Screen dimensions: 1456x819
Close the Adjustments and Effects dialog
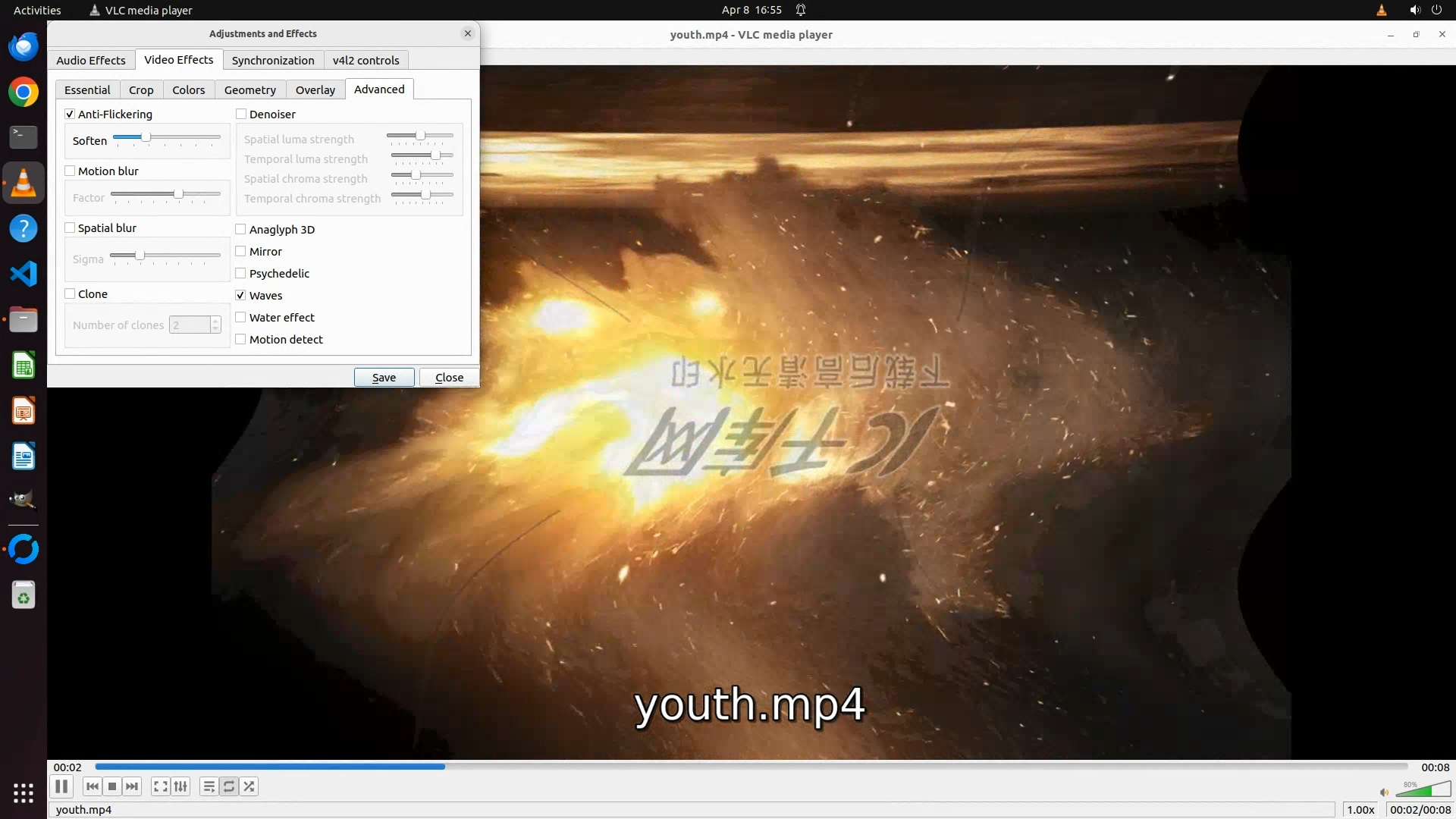(x=449, y=378)
